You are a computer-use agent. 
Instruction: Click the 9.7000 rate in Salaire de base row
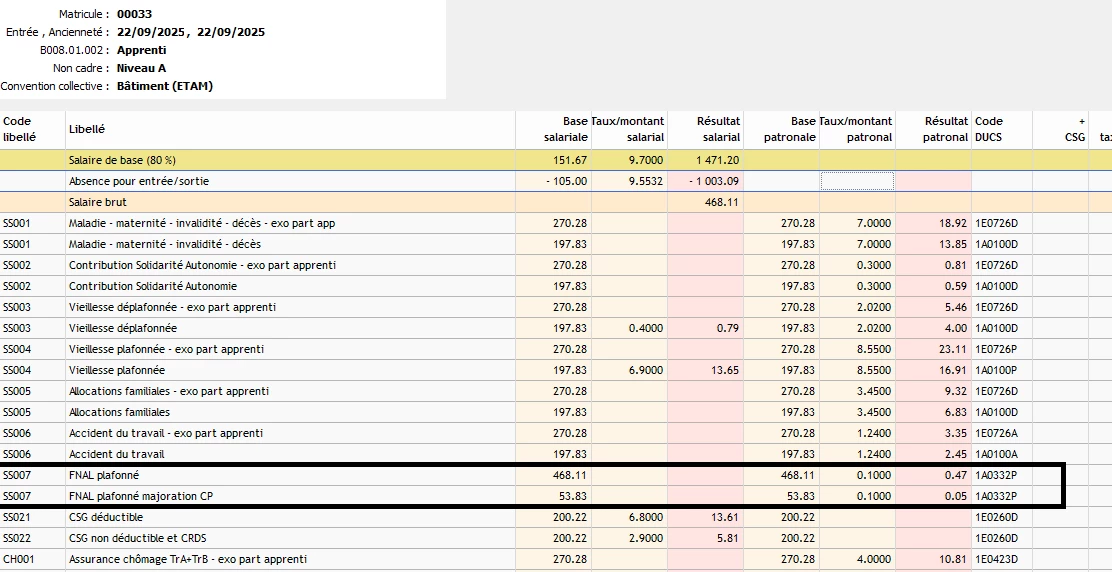tap(645, 160)
